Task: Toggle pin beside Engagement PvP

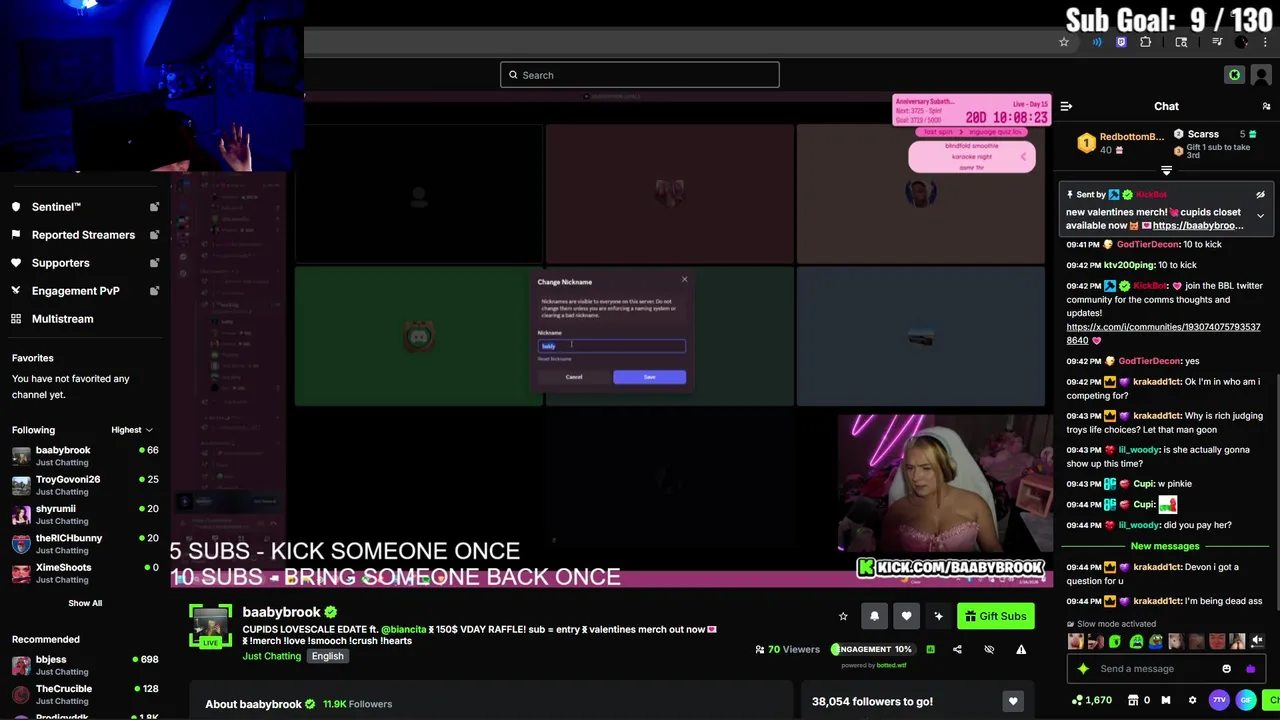Action: coord(154,291)
